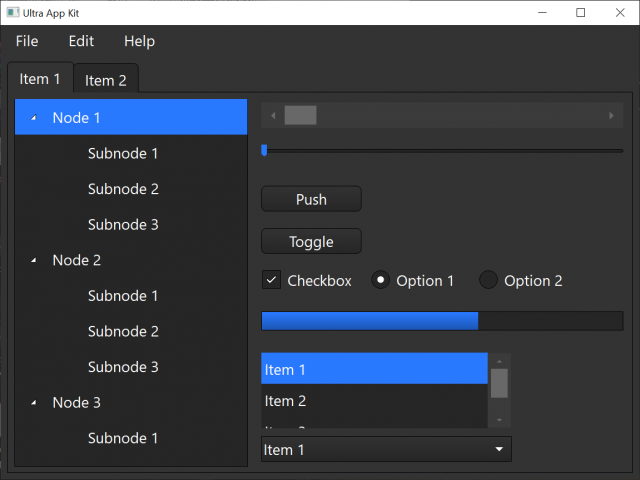Select the Option 1 radio button
The image size is (640, 480).
click(x=380, y=280)
